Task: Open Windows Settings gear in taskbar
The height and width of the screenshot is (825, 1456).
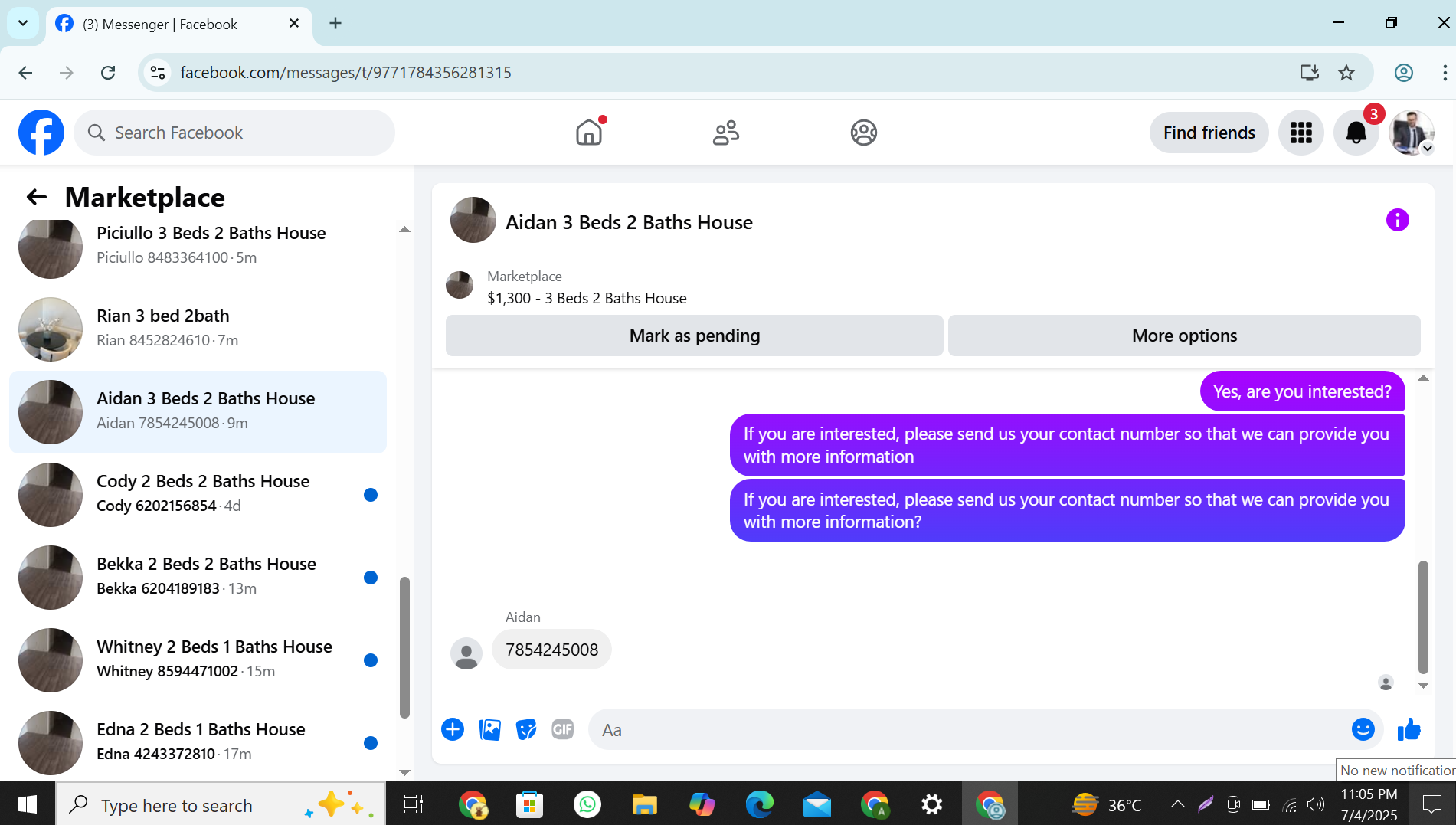Action: tap(931, 804)
